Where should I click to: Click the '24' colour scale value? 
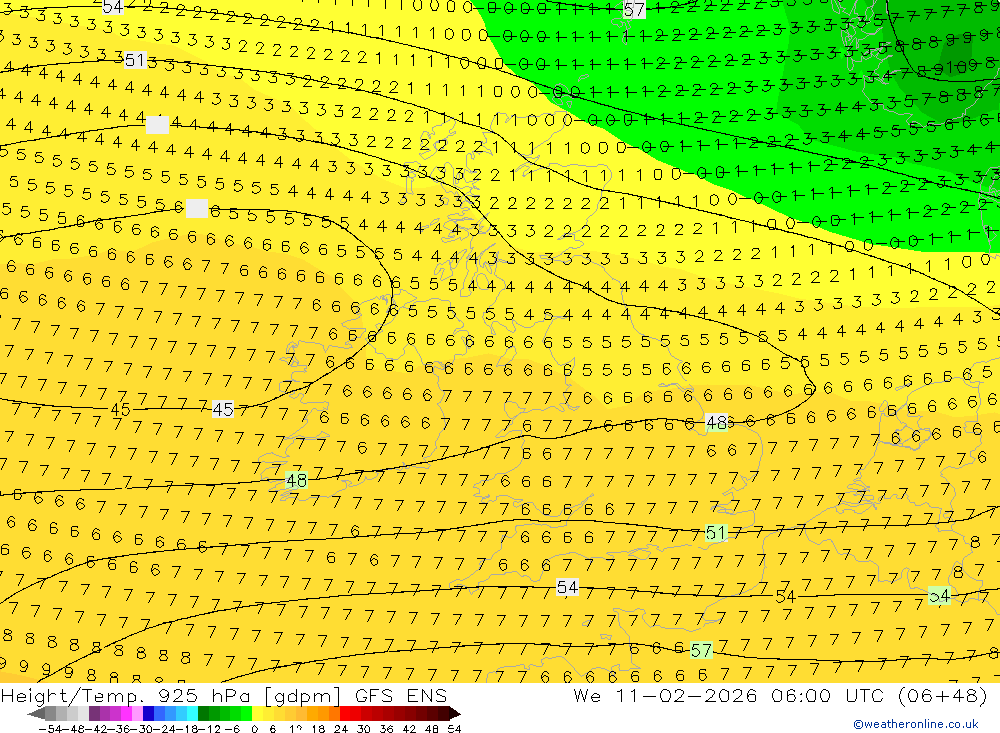click(x=341, y=729)
